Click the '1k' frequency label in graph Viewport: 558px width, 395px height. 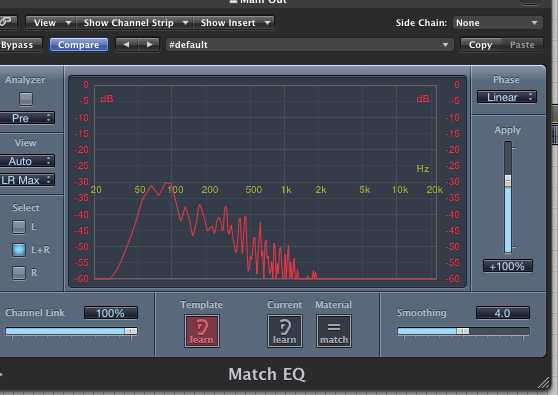[286, 190]
